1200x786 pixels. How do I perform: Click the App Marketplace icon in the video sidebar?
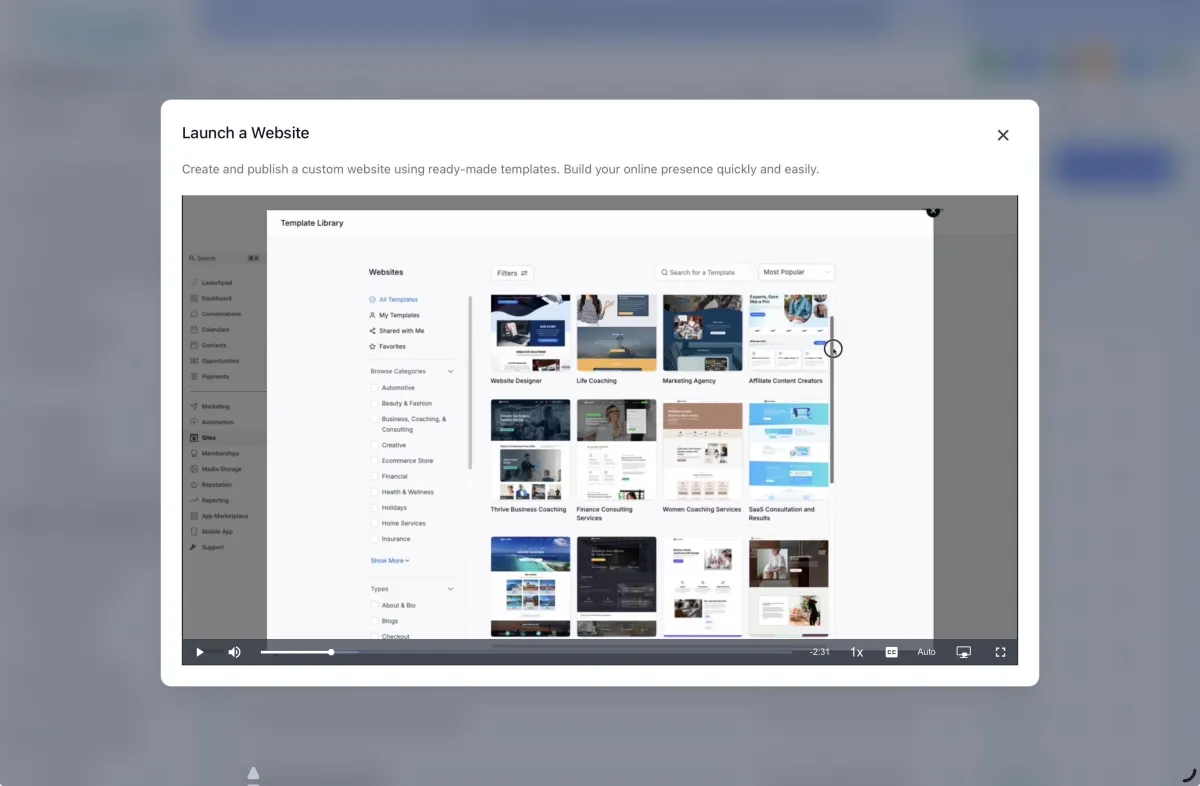click(193, 516)
